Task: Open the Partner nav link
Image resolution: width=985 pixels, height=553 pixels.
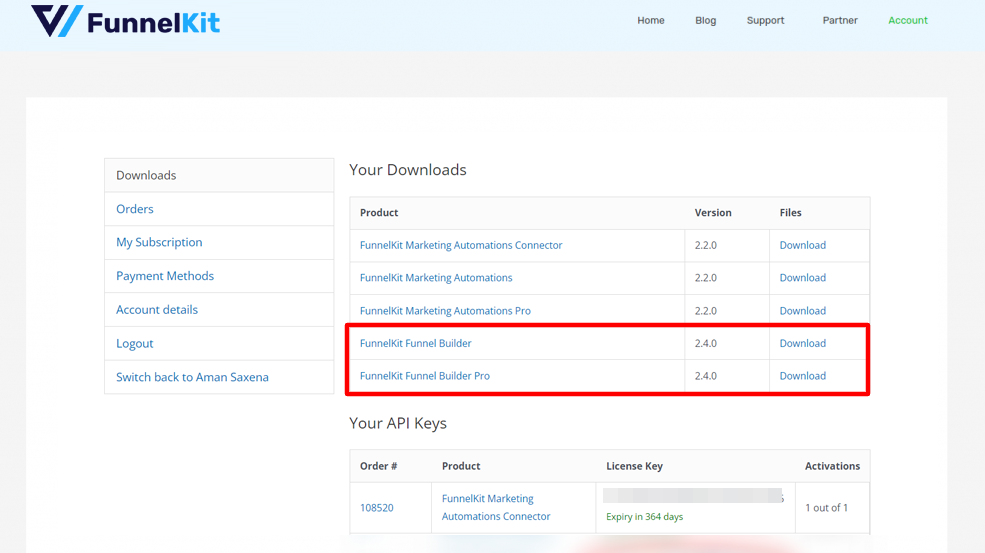Action: (840, 20)
